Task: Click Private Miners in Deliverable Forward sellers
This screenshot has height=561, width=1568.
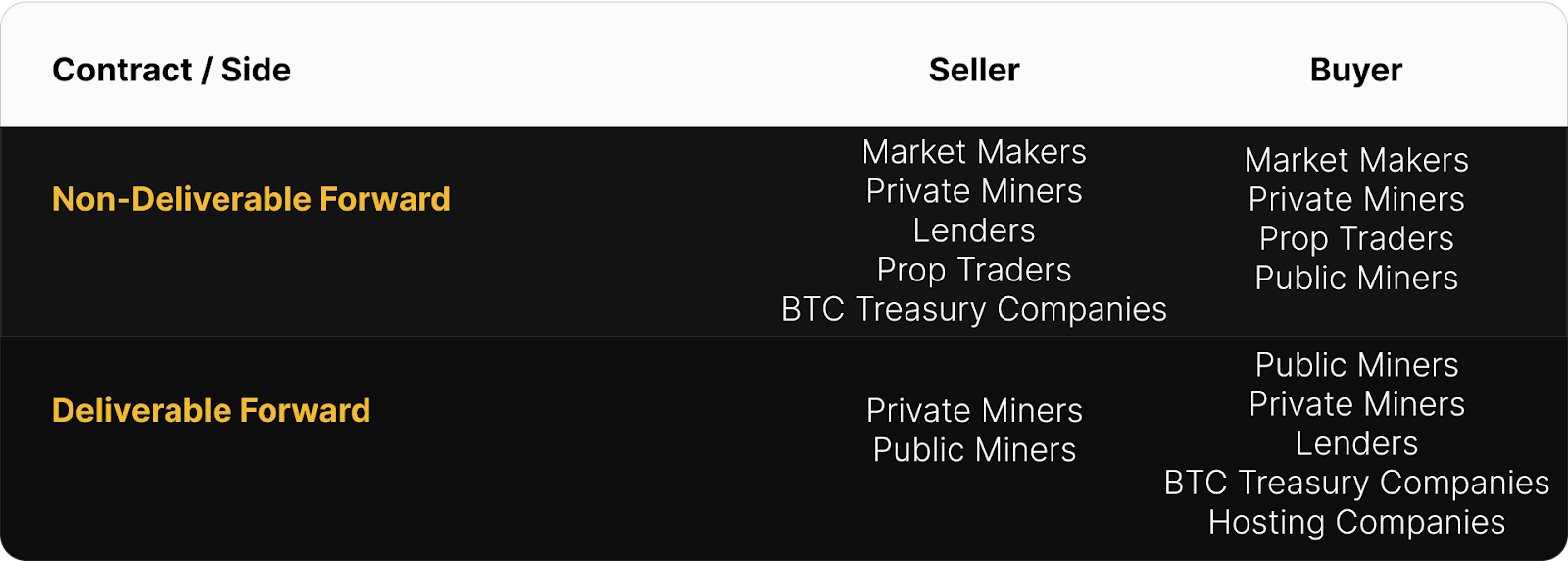Action: [x=974, y=410]
